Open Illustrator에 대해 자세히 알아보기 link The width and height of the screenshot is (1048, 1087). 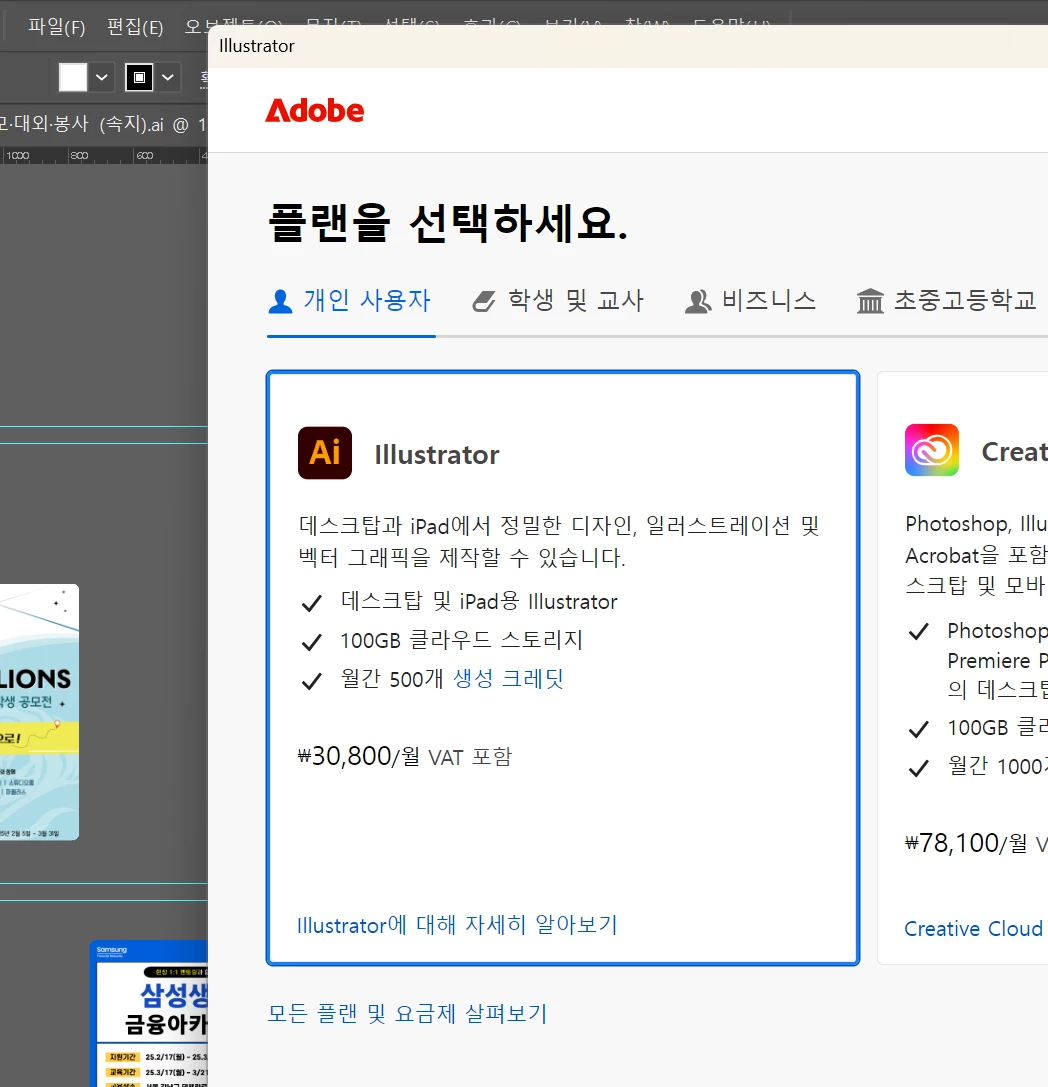[x=457, y=925]
